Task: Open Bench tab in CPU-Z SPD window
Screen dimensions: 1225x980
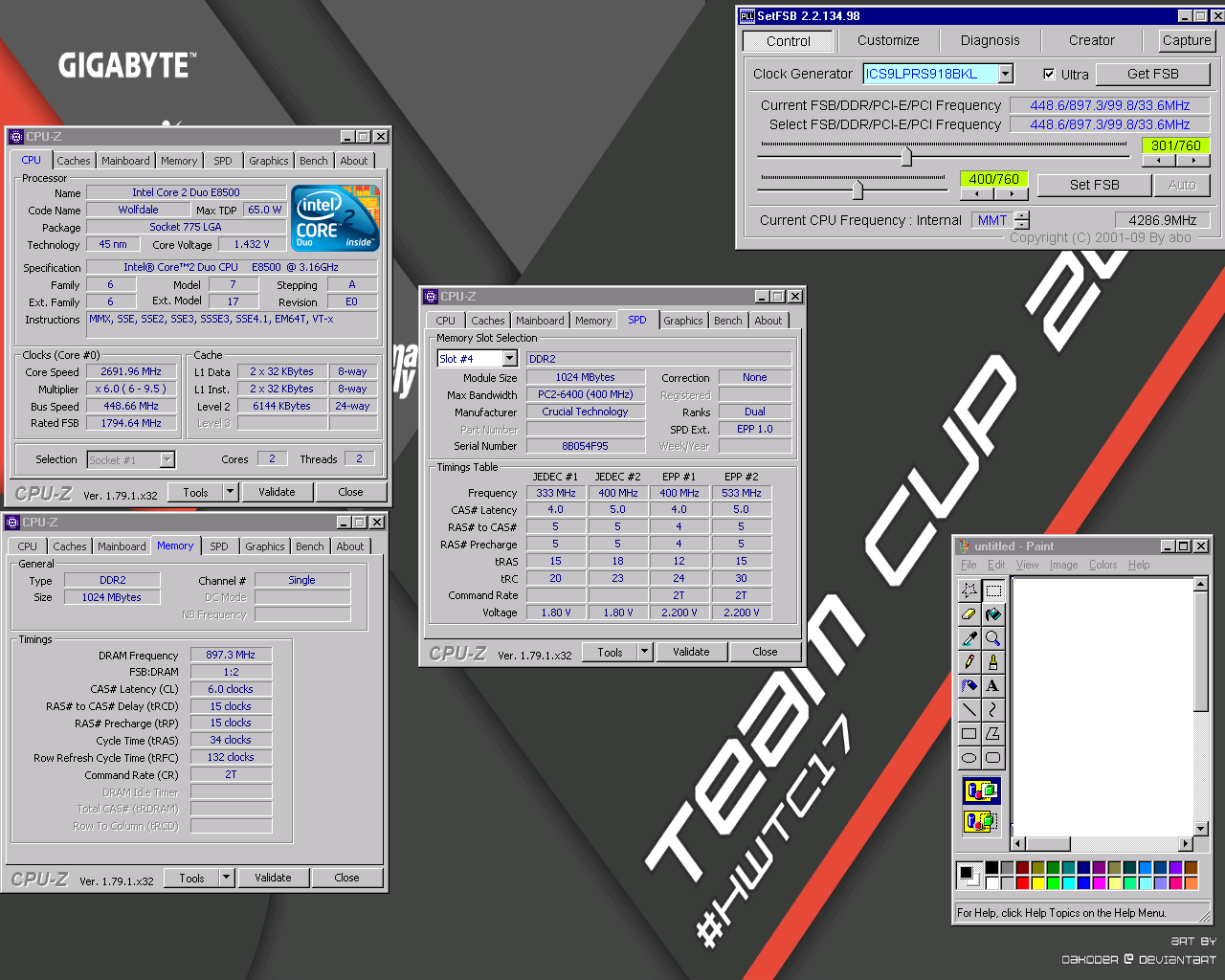Action: click(727, 321)
